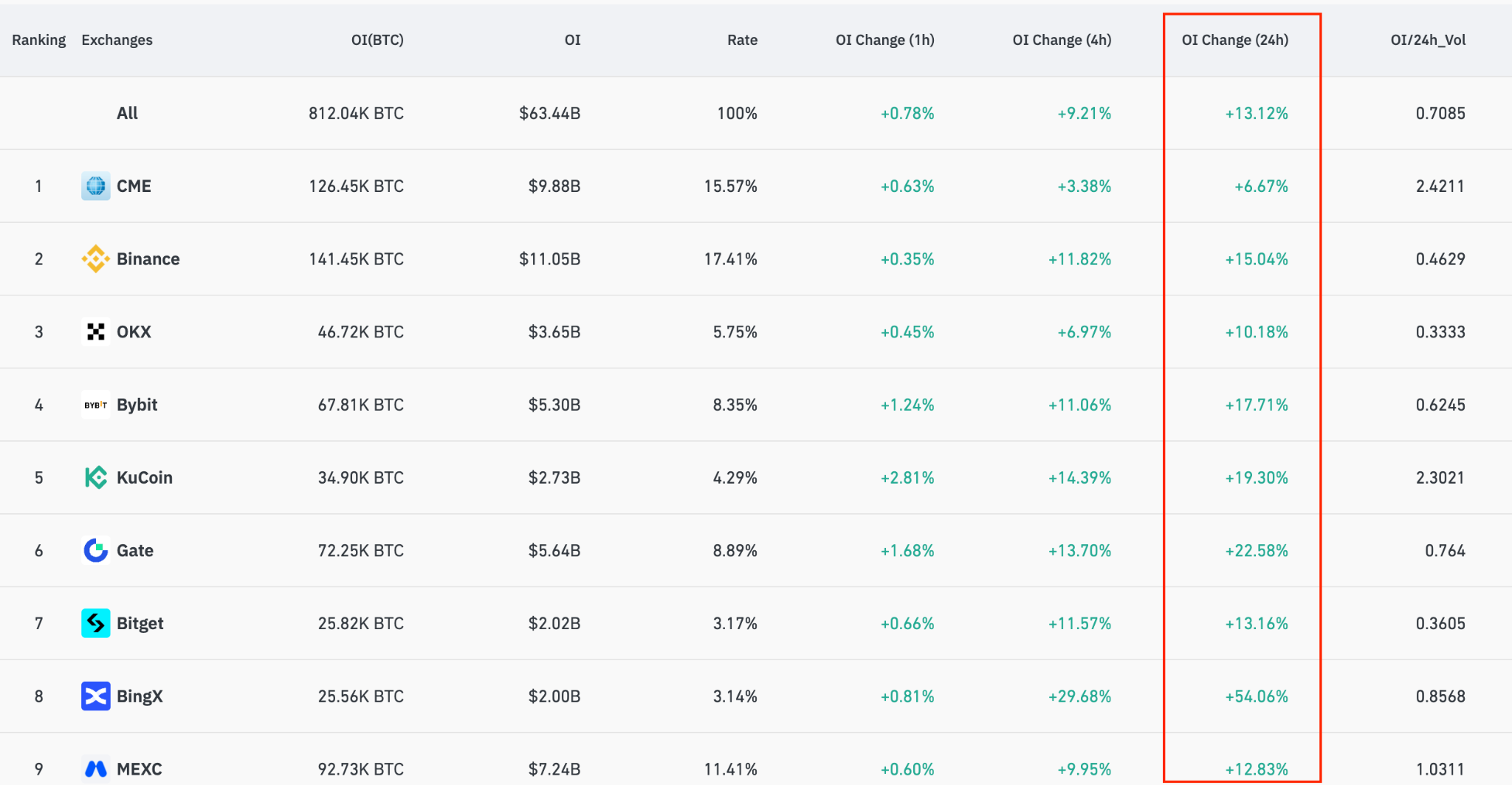
Task: Click the BingX logo icon
Action: click(95, 696)
